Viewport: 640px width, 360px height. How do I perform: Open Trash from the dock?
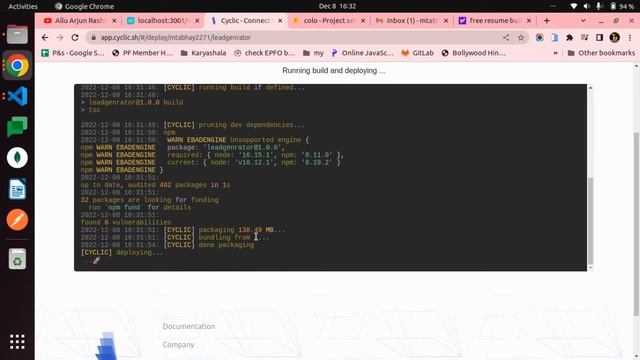(x=17, y=259)
